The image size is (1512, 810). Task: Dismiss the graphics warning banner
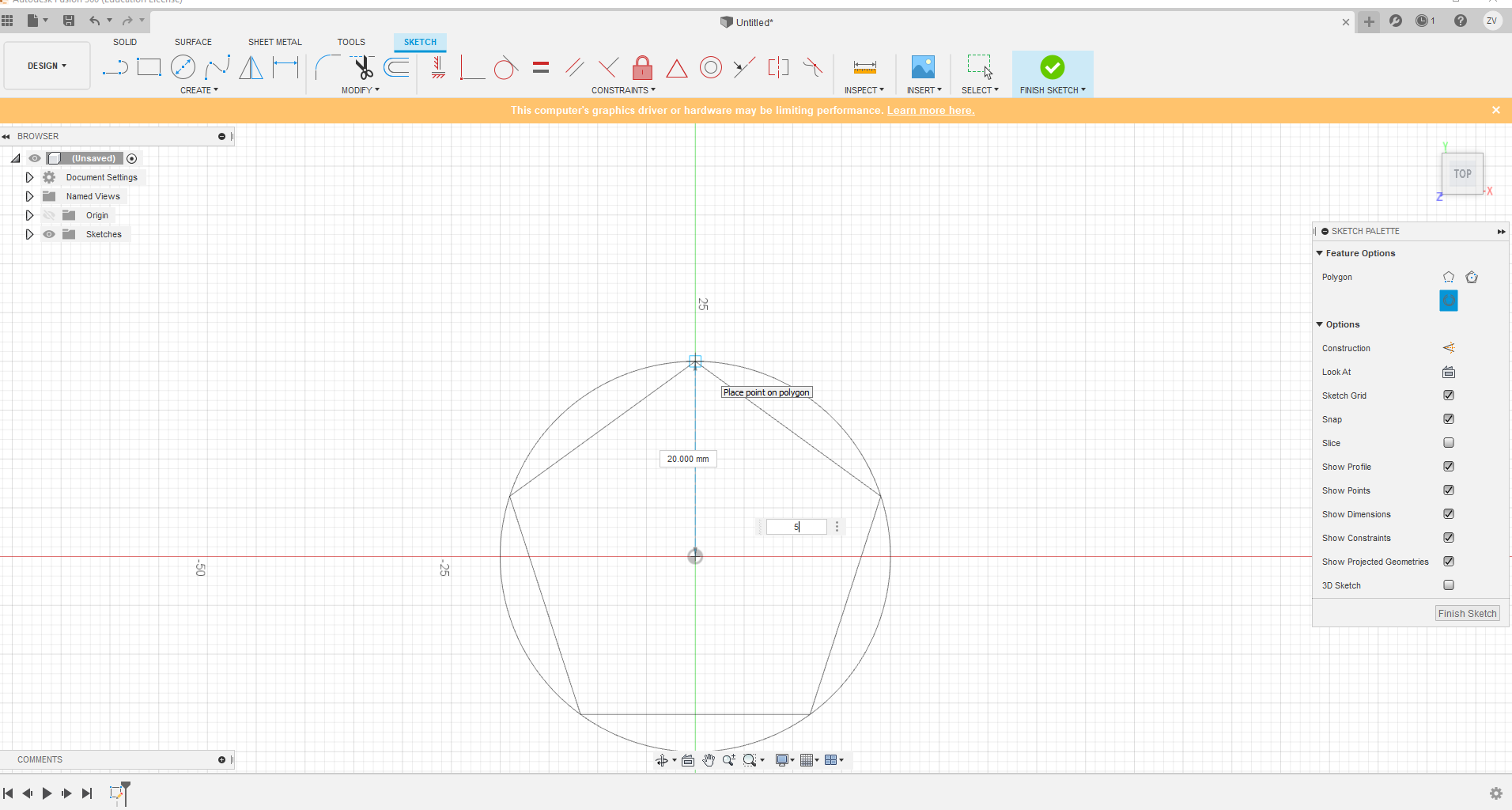tap(1496, 110)
